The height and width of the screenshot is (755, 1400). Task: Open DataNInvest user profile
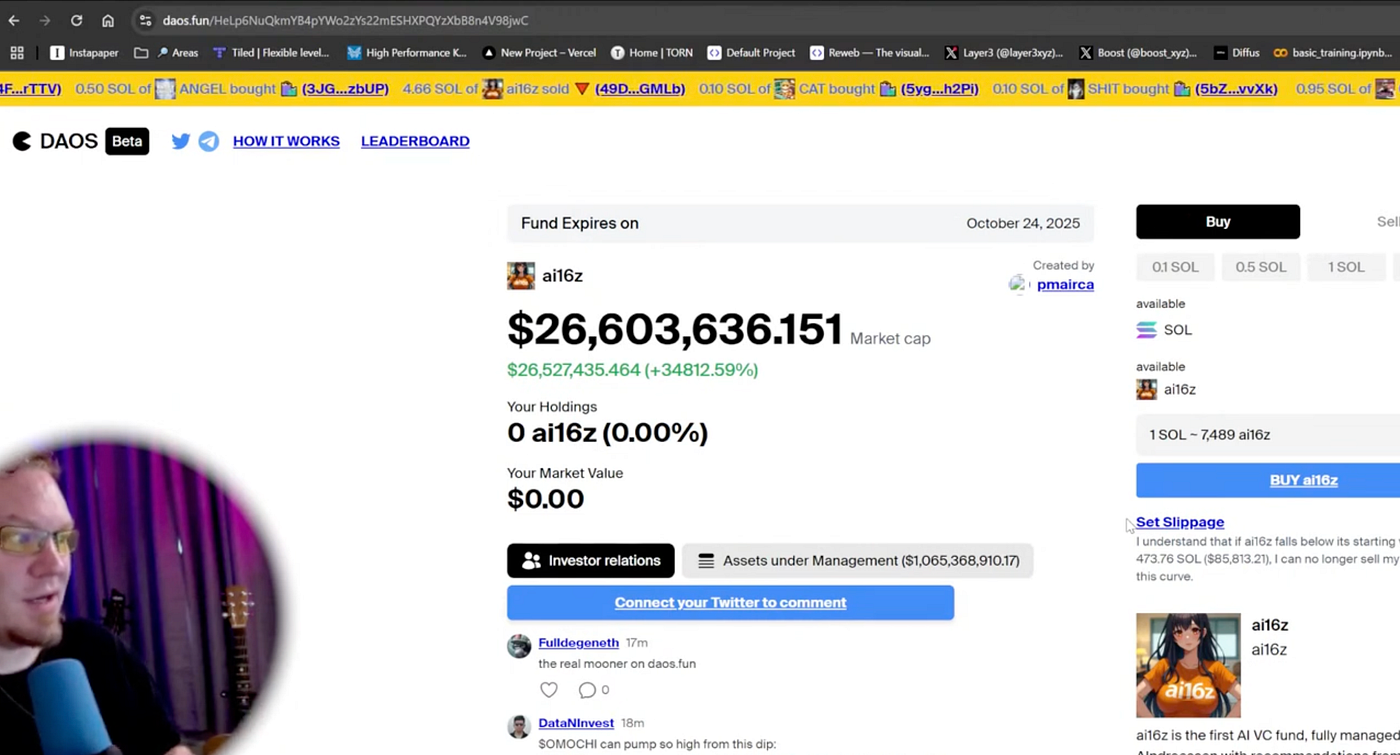click(x=576, y=723)
